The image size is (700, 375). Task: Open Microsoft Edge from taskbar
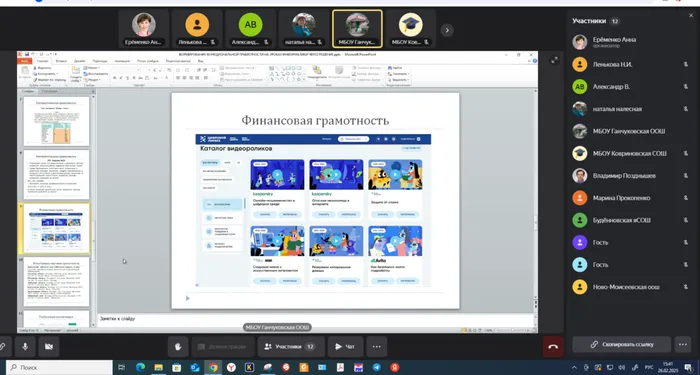click(140, 367)
